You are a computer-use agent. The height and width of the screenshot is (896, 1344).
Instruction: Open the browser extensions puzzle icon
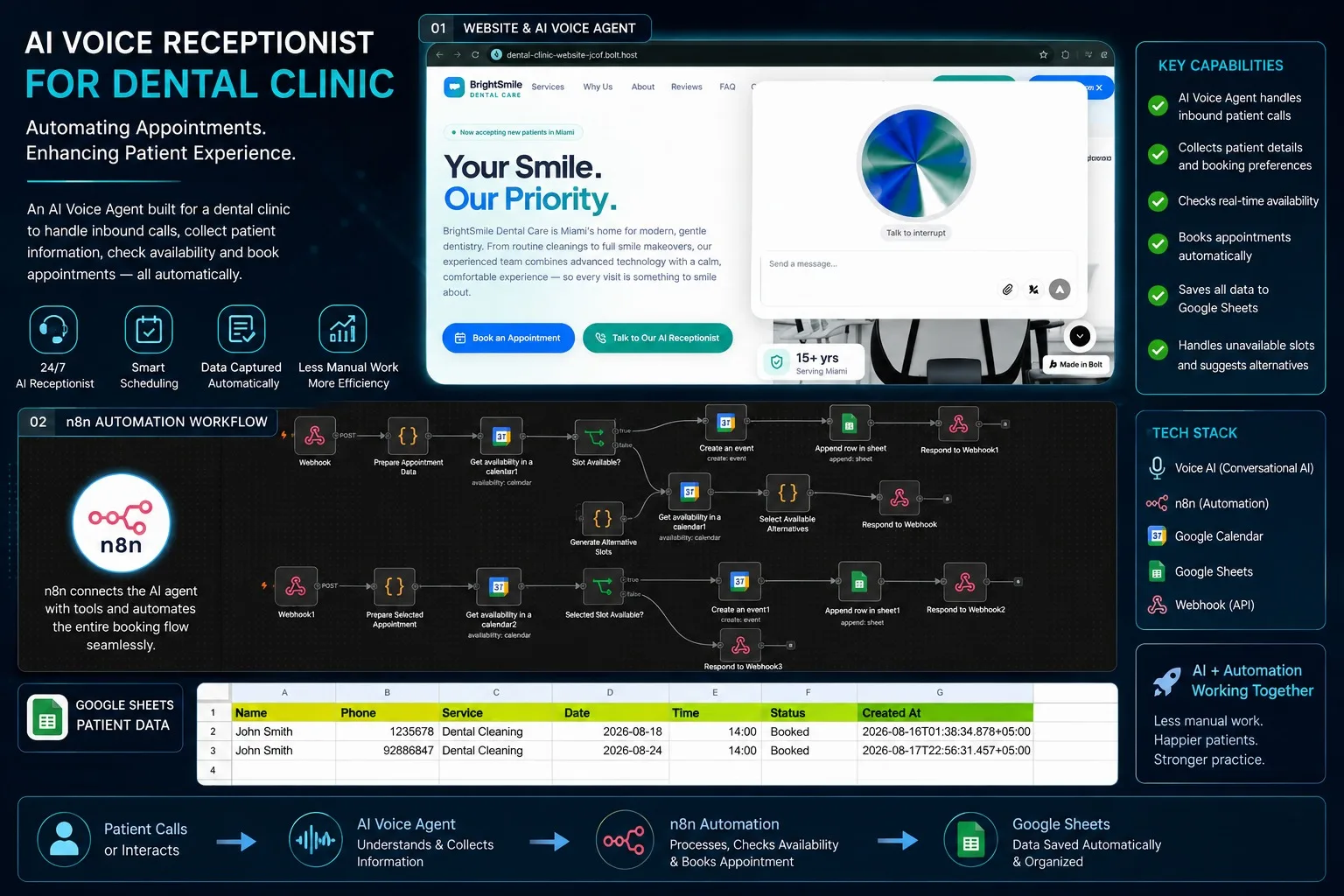(1065, 54)
